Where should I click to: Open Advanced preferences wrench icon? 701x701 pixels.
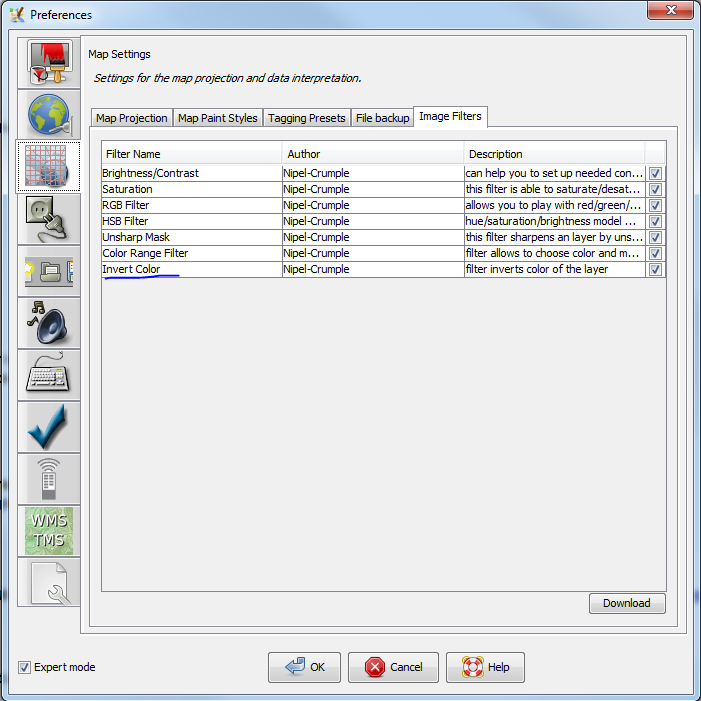click(x=49, y=582)
